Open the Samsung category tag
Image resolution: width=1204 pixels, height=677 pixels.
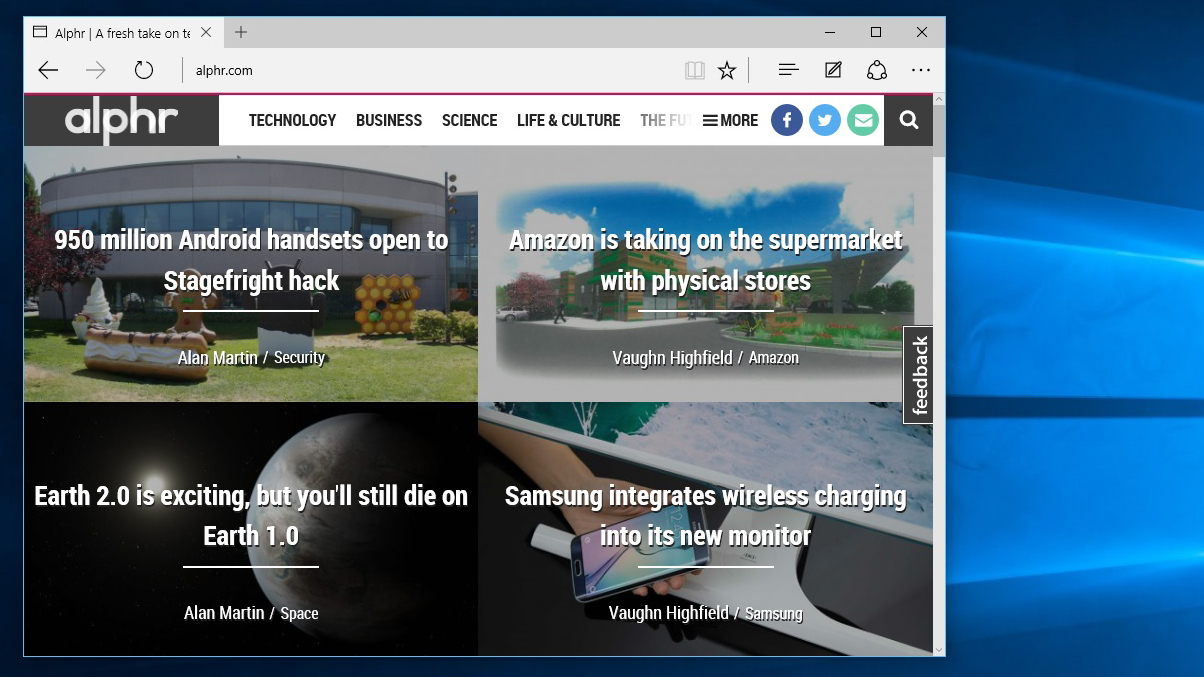[774, 613]
